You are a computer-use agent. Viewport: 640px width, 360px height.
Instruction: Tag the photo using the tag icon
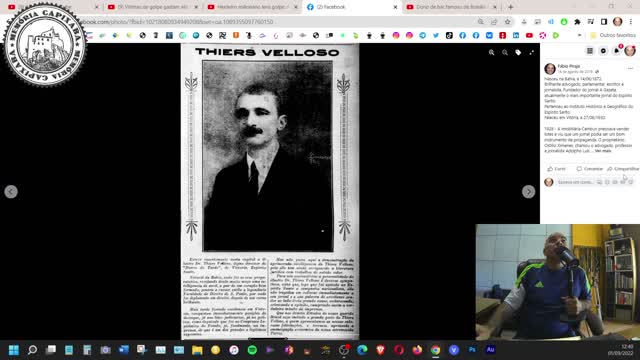click(x=518, y=53)
